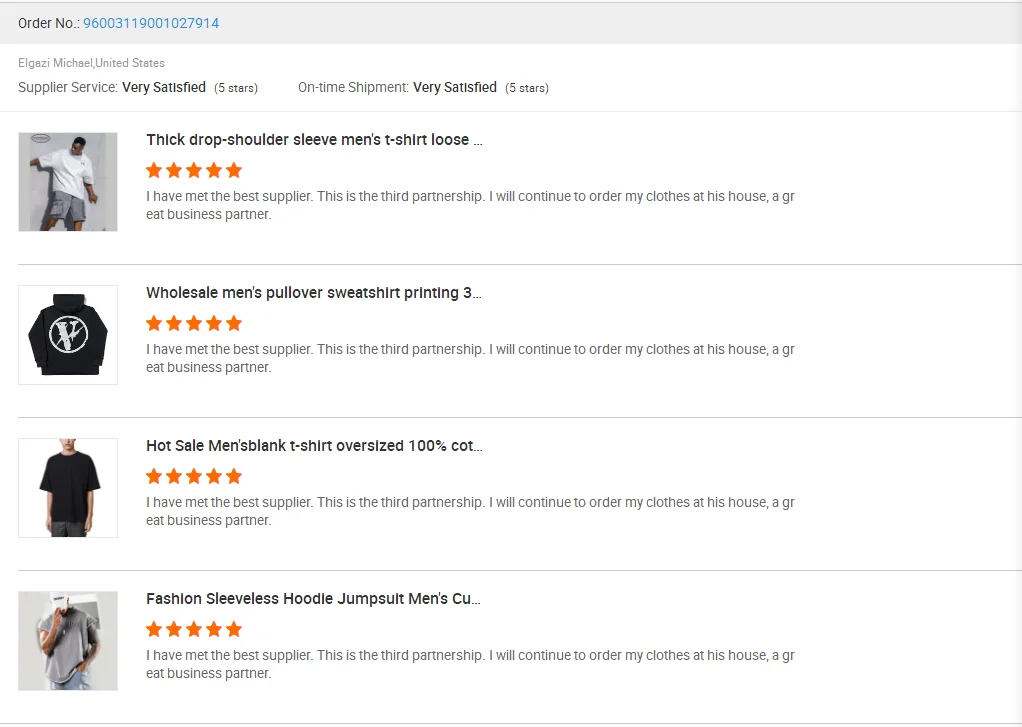
Task: Open the "Hot Sale Men'sblank t-shirt" product title
Action: tap(314, 446)
